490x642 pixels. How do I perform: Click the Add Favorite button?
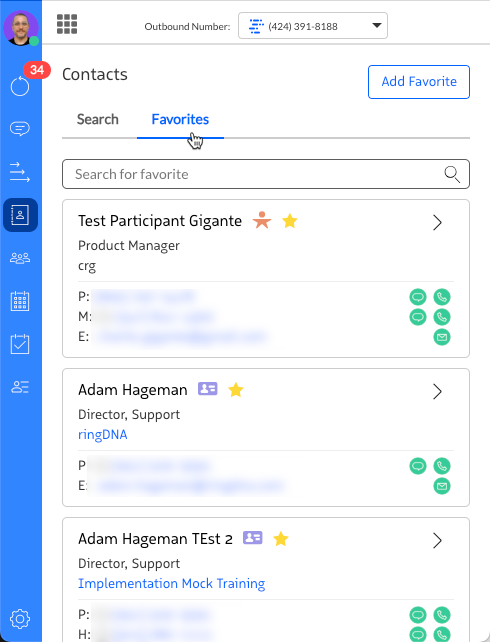419,82
